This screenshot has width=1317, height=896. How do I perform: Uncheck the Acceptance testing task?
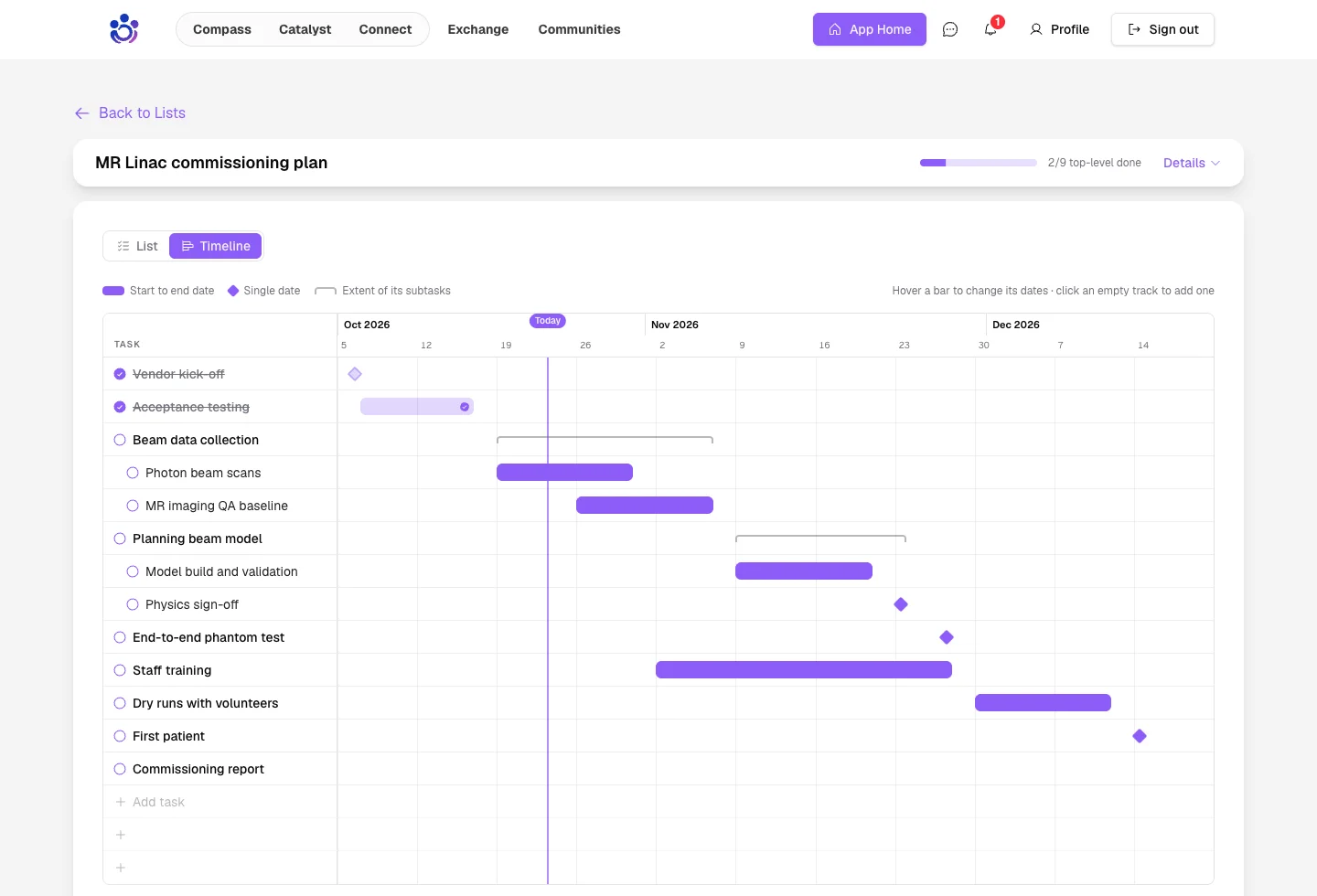pos(120,407)
